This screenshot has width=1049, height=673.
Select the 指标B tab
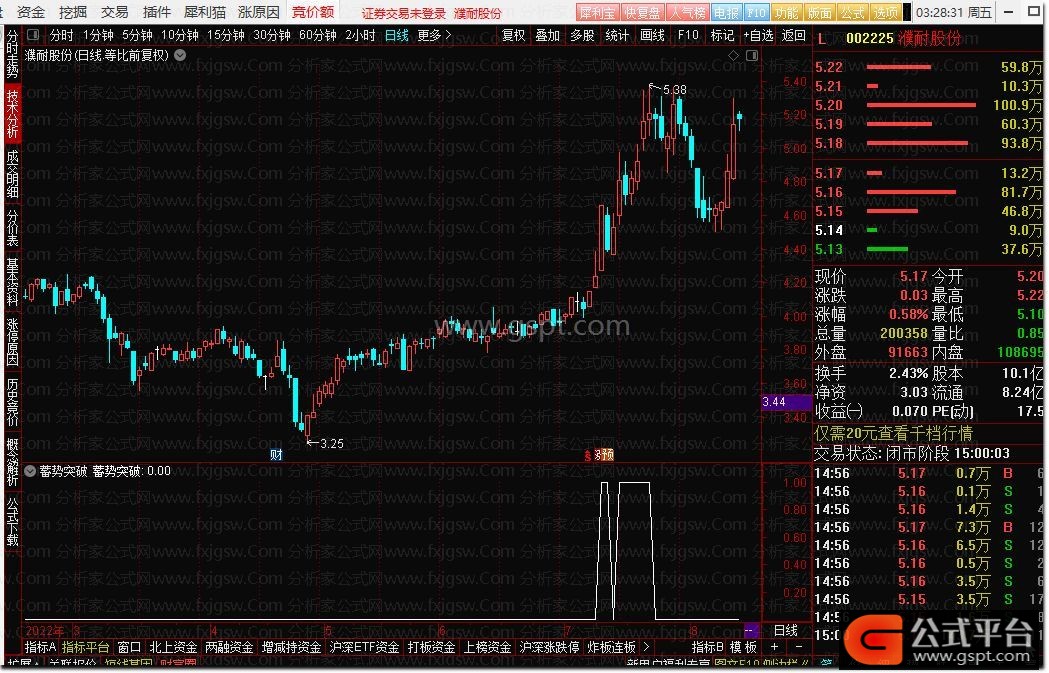707,647
